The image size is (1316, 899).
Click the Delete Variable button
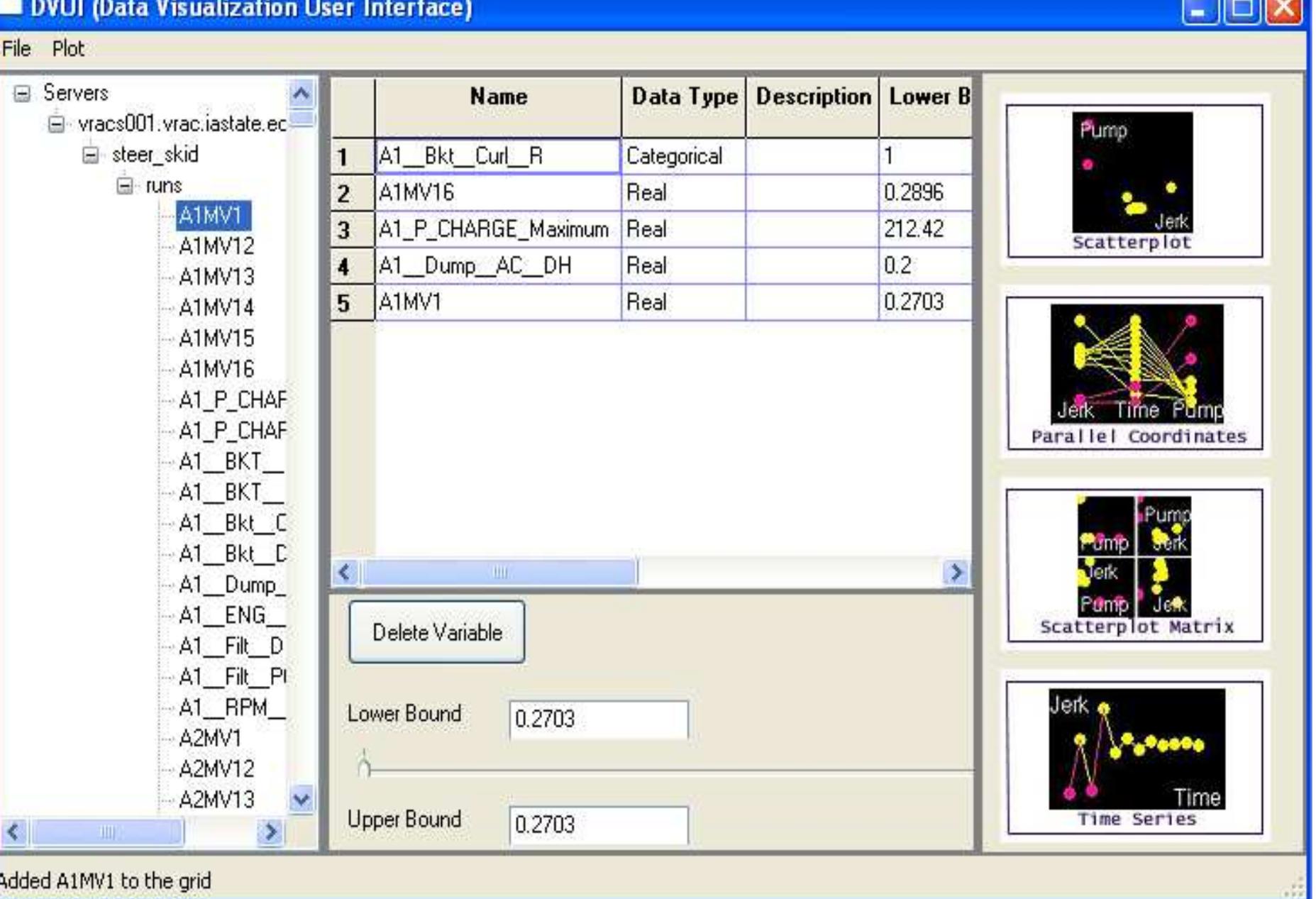[437, 632]
